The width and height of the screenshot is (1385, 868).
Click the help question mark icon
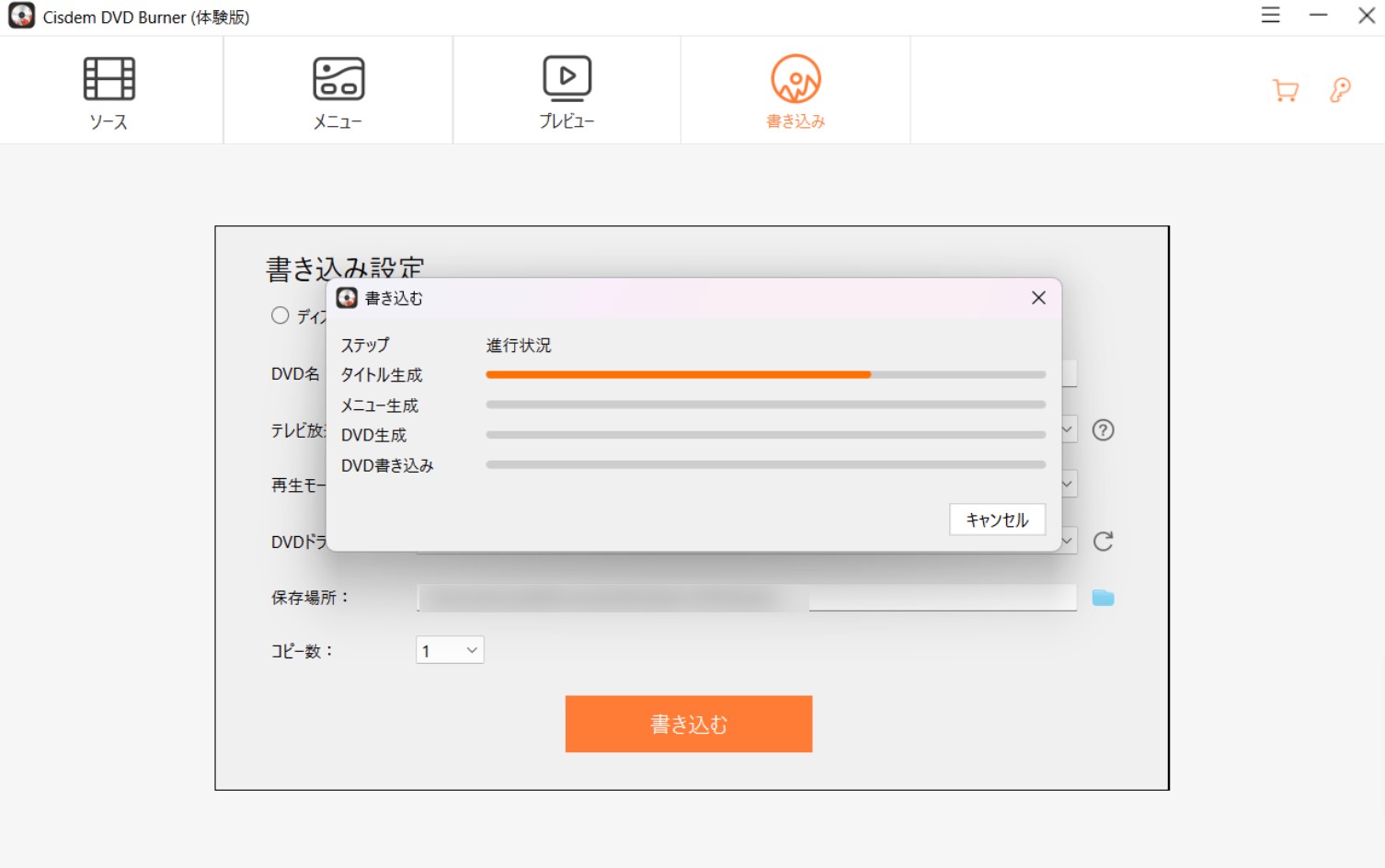(x=1103, y=430)
